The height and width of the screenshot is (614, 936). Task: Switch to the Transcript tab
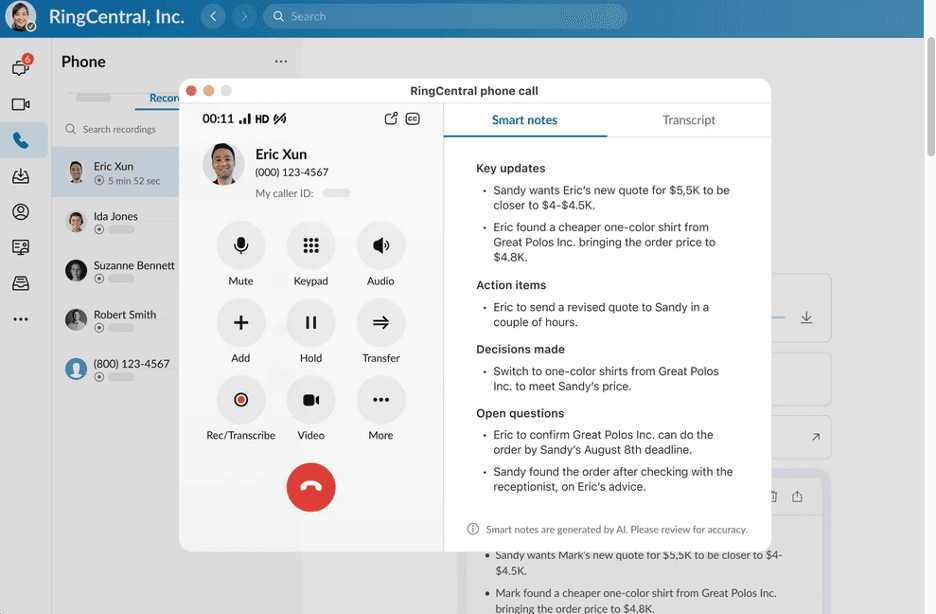click(688, 120)
